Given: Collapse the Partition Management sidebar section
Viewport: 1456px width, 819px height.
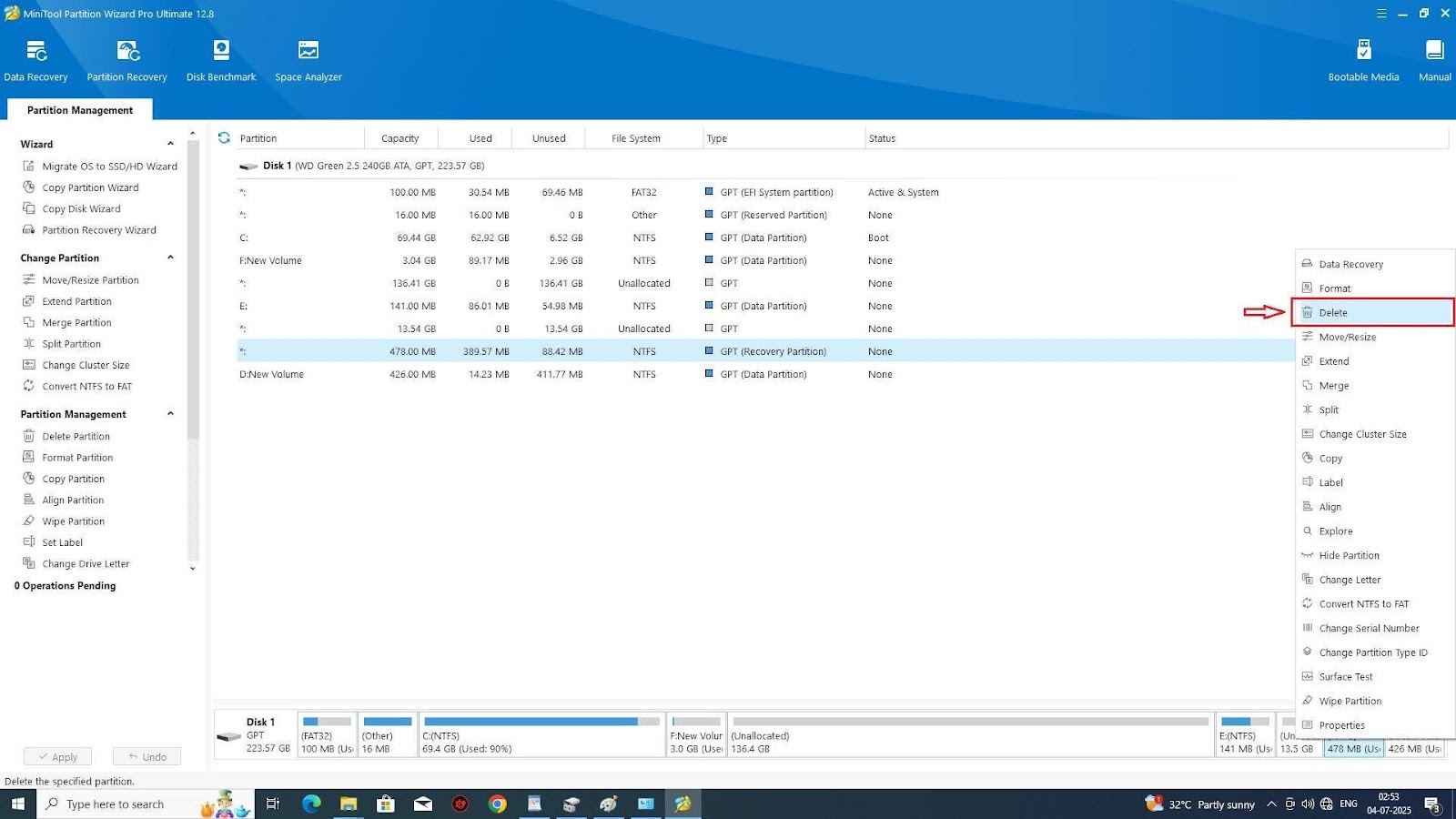Looking at the screenshot, I should pos(170,414).
